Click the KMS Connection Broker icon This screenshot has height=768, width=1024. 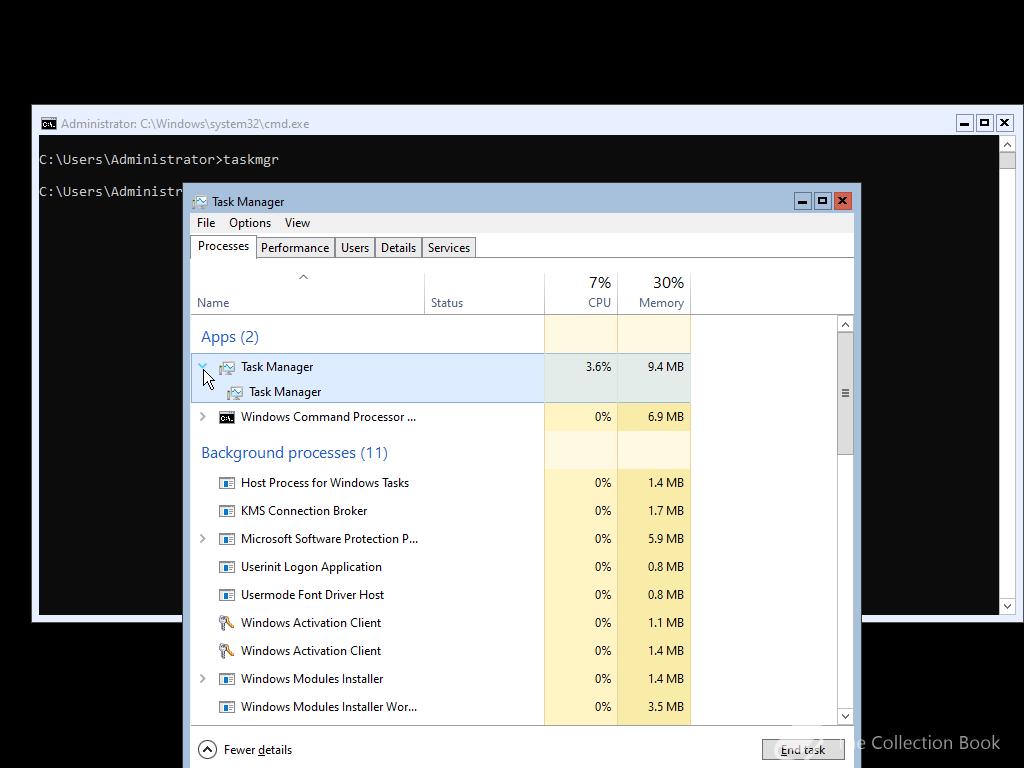tap(227, 511)
